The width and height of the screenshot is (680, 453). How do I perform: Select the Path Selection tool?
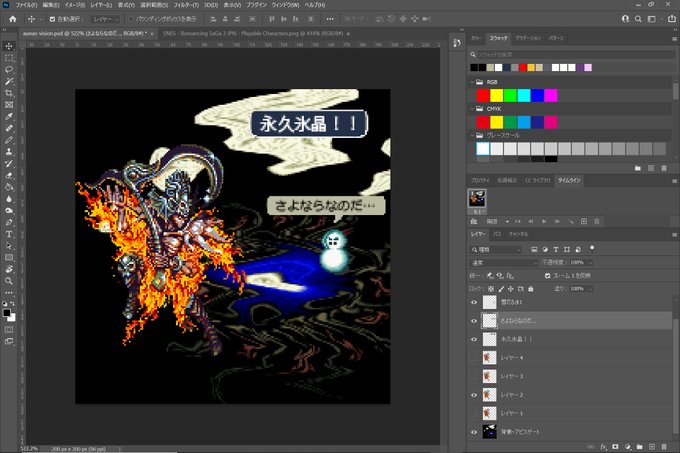click(x=9, y=246)
